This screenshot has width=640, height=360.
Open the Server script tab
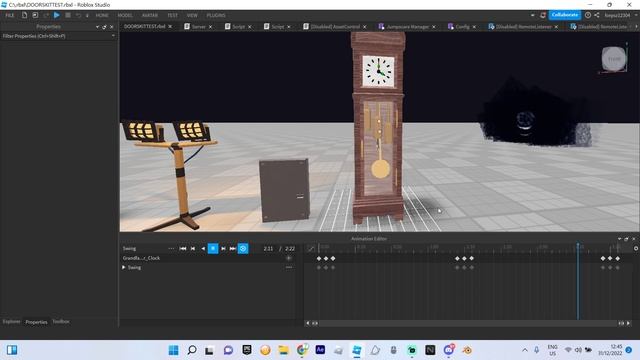point(198,27)
